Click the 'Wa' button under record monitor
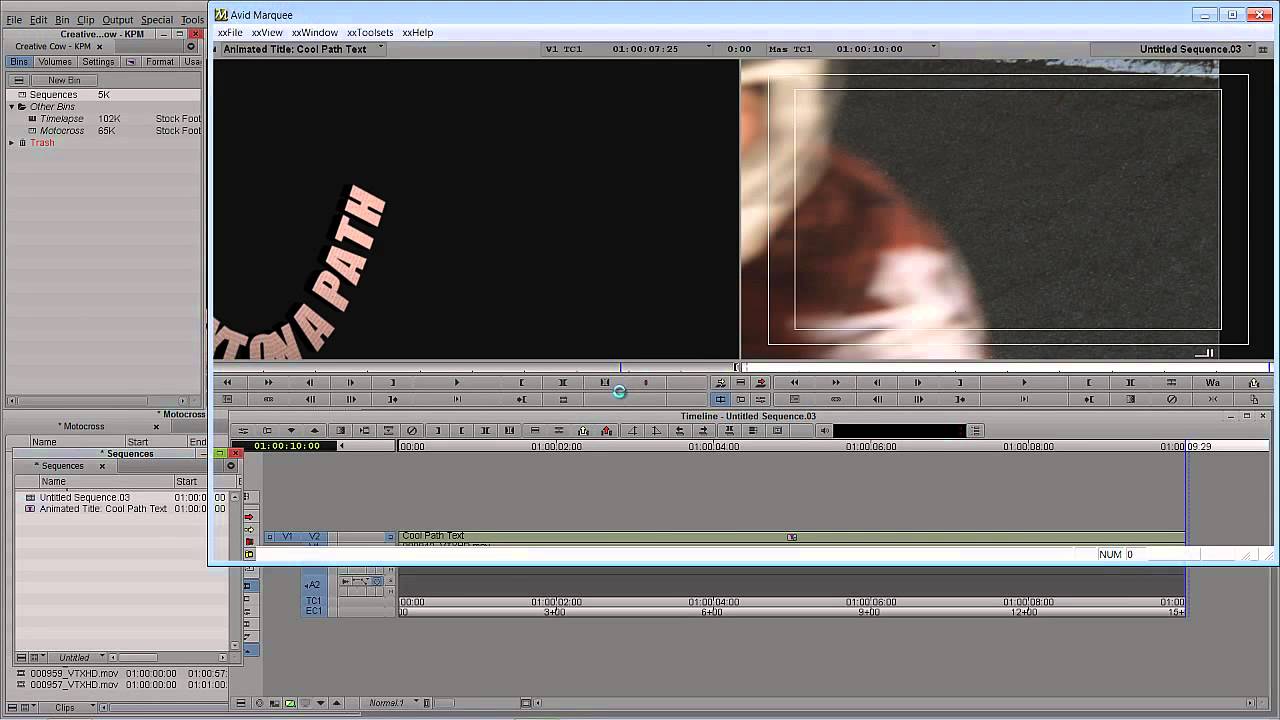 1212,382
